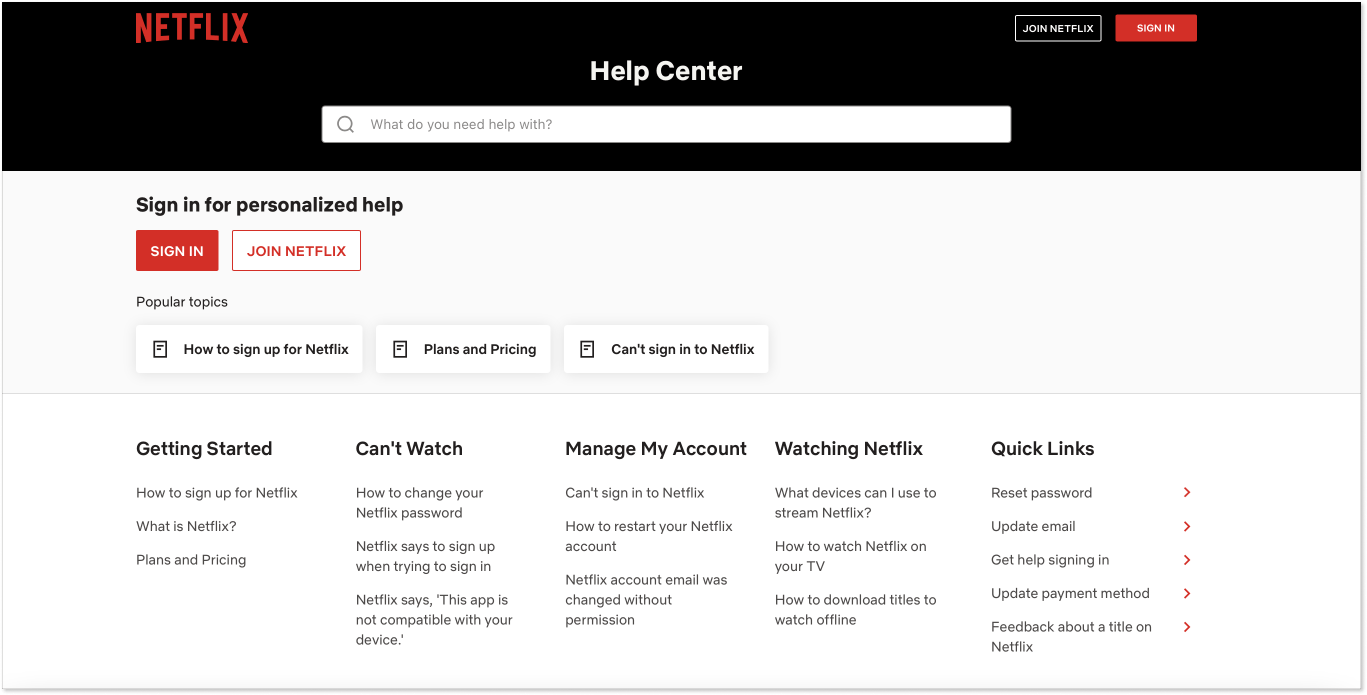This screenshot has width=1367, height=695.
Task: Click the 'Get help signing in' quick link text
Action: click(1050, 560)
